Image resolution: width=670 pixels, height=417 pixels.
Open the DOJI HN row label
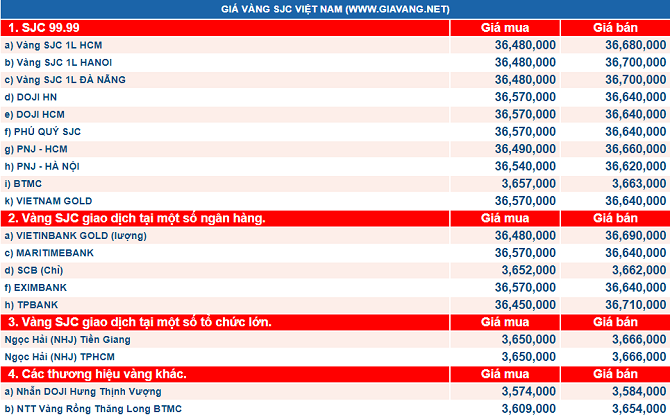[x=30, y=97]
